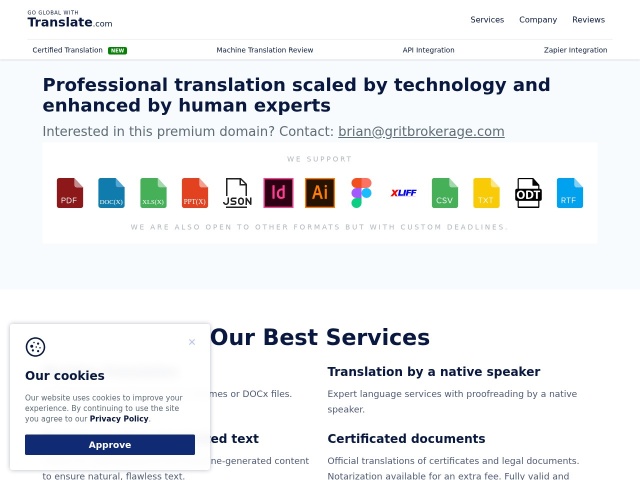Click the brian@gritbrokerage.com email link

[421, 131]
